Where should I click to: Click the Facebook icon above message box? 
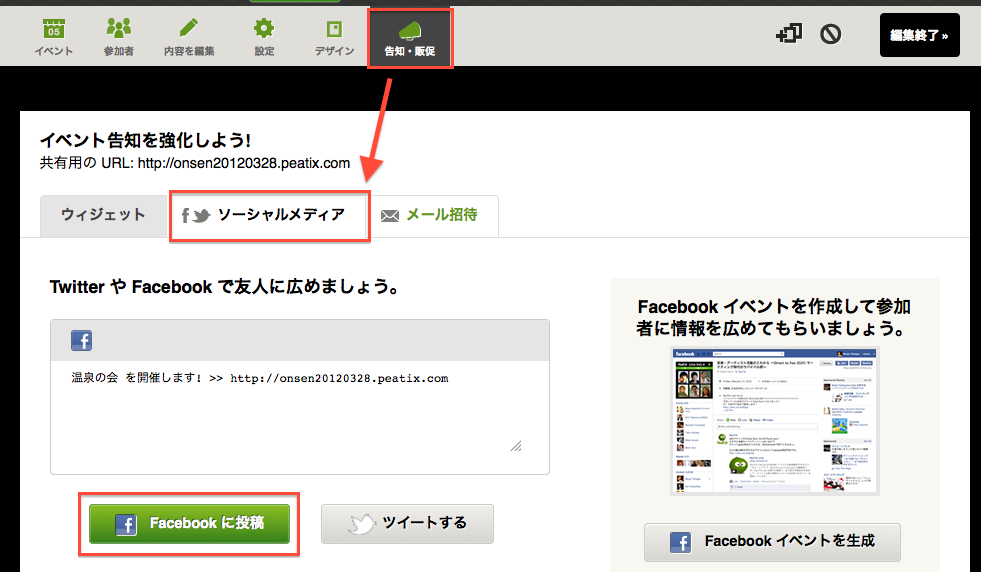(81, 340)
